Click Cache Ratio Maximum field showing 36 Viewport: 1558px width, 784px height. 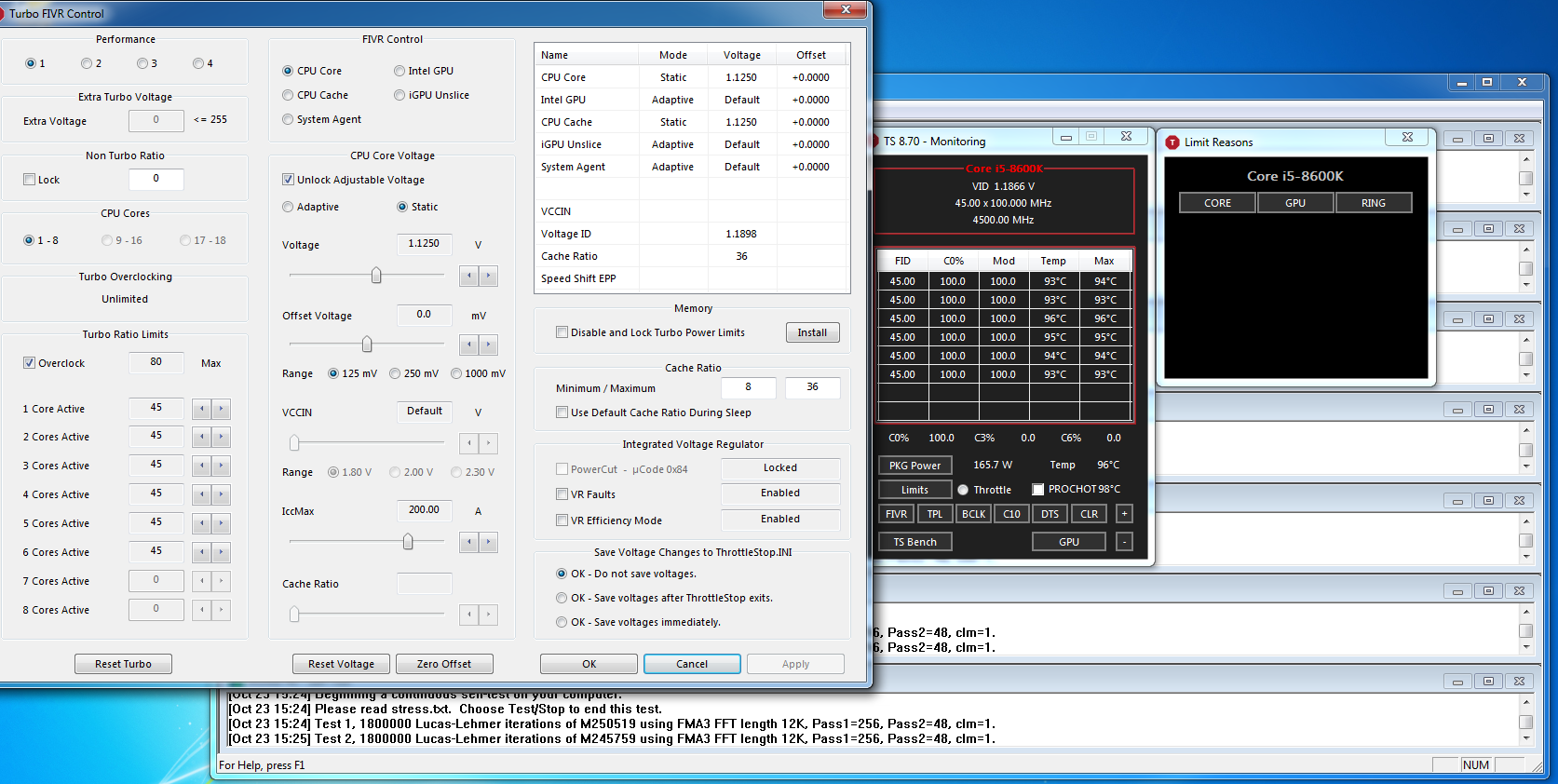pyautogui.click(x=812, y=387)
